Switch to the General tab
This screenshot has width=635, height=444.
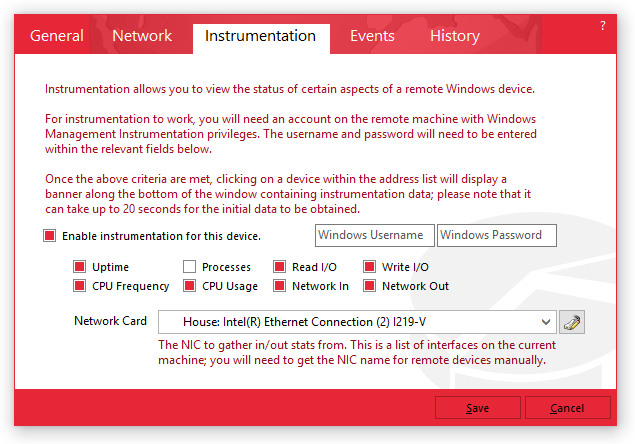click(57, 36)
